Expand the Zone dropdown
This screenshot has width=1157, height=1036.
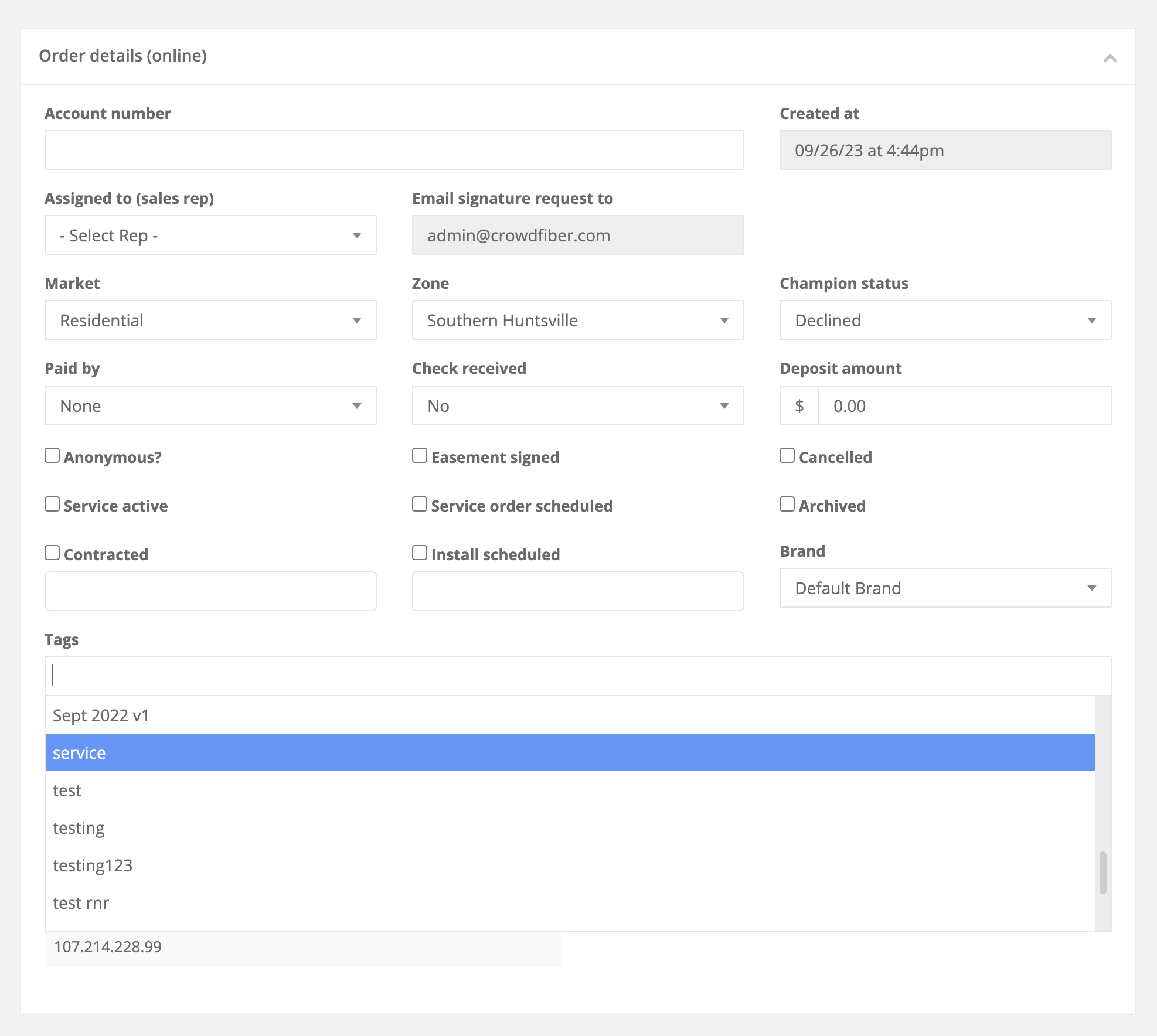577,320
